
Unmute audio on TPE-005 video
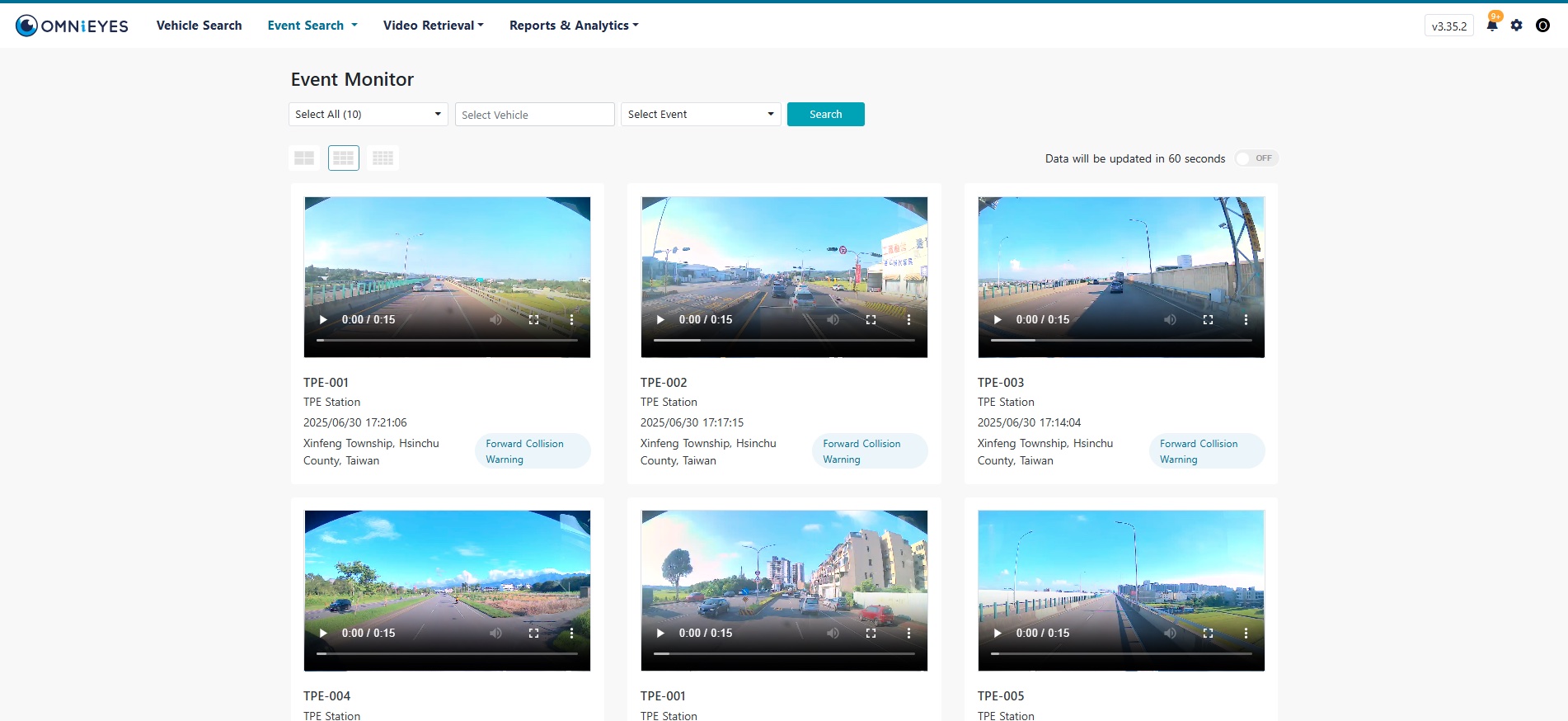click(x=1170, y=633)
